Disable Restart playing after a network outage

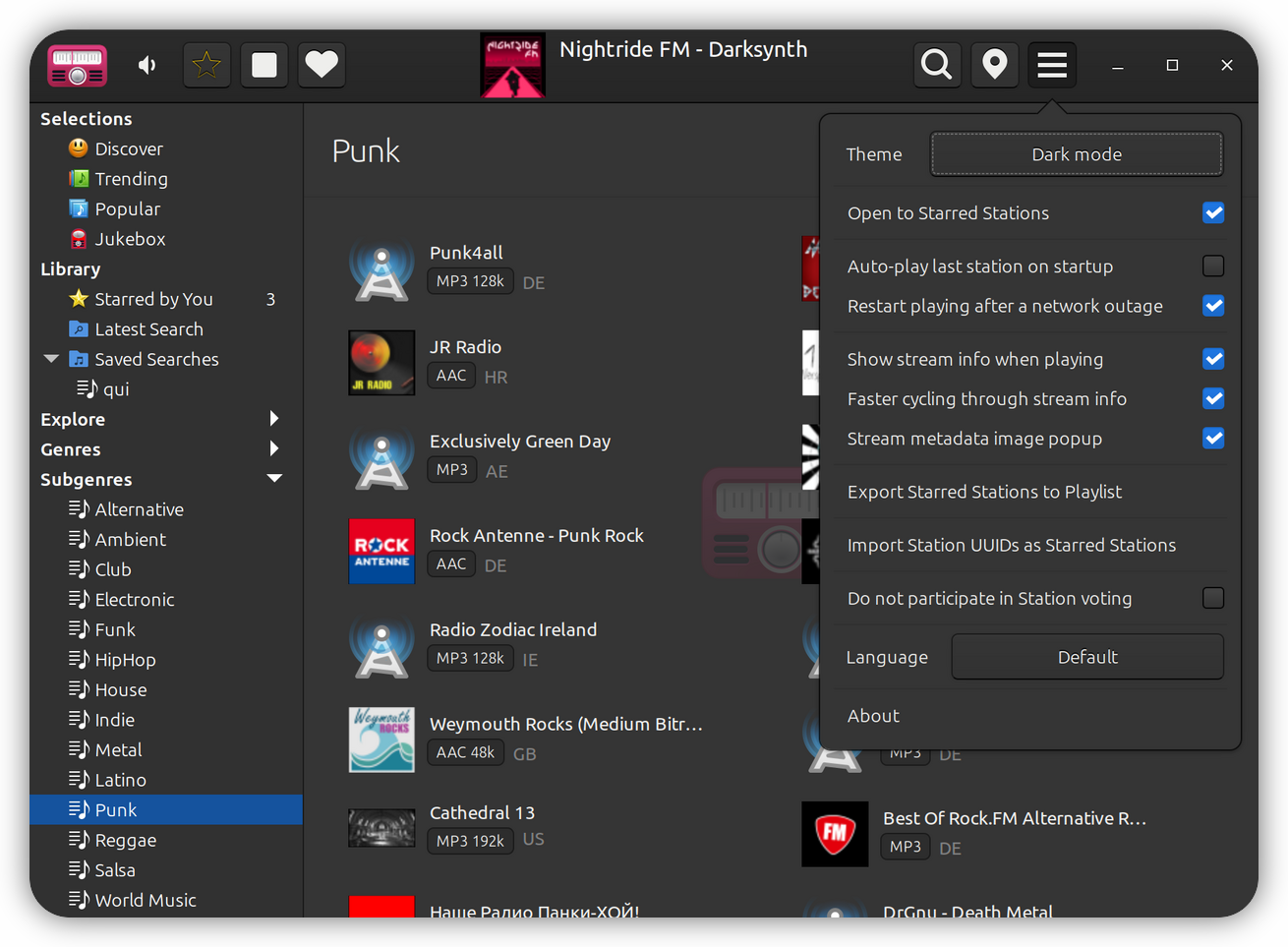(1213, 306)
